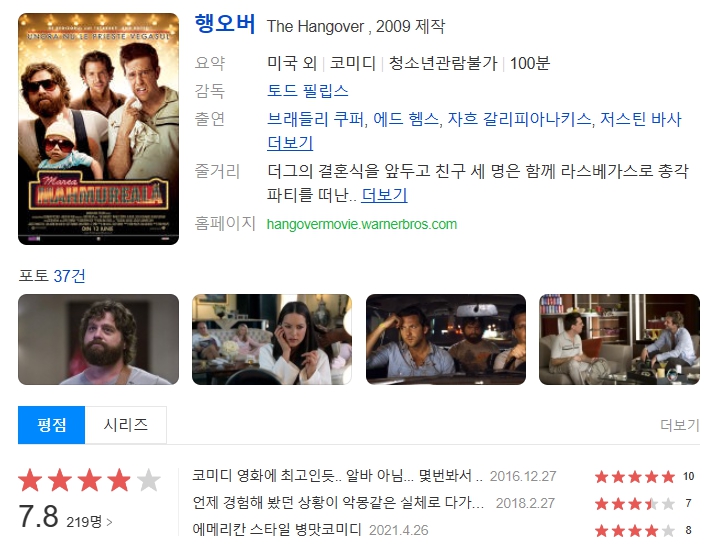Switch to the 시리즈 tab
This screenshot has height=547, width=720.
pyautogui.click(x=126, y=425)
